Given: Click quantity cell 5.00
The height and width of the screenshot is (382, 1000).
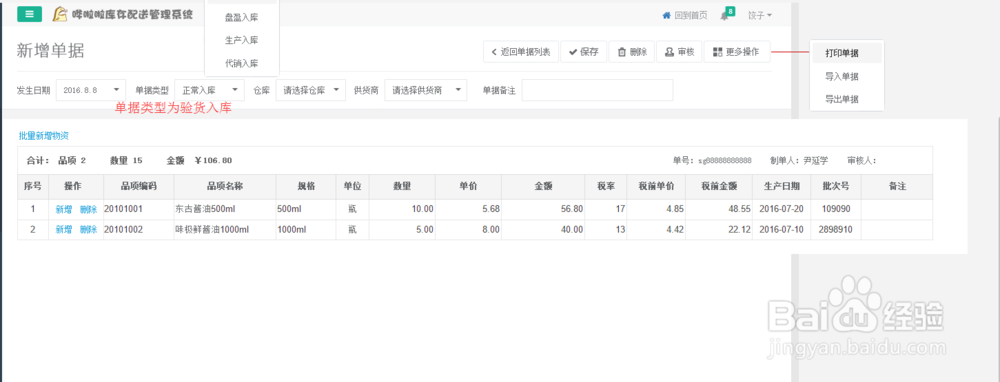Looking at the screenshot, I should coord(402,230).
